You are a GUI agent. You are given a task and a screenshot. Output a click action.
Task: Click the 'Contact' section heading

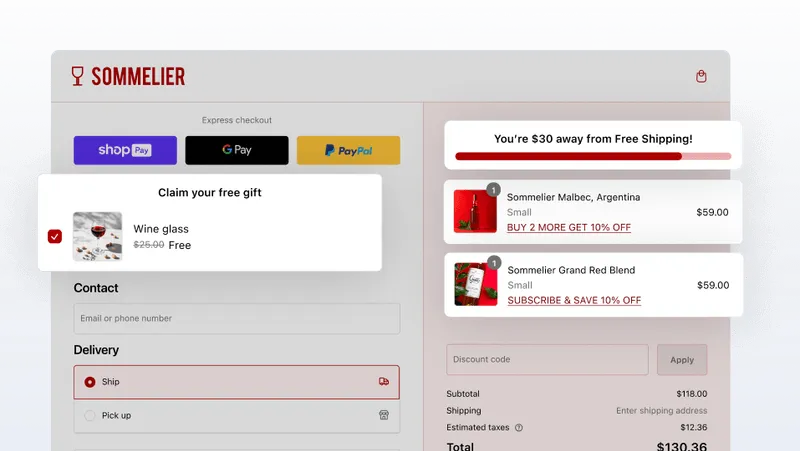click(96, 288)
